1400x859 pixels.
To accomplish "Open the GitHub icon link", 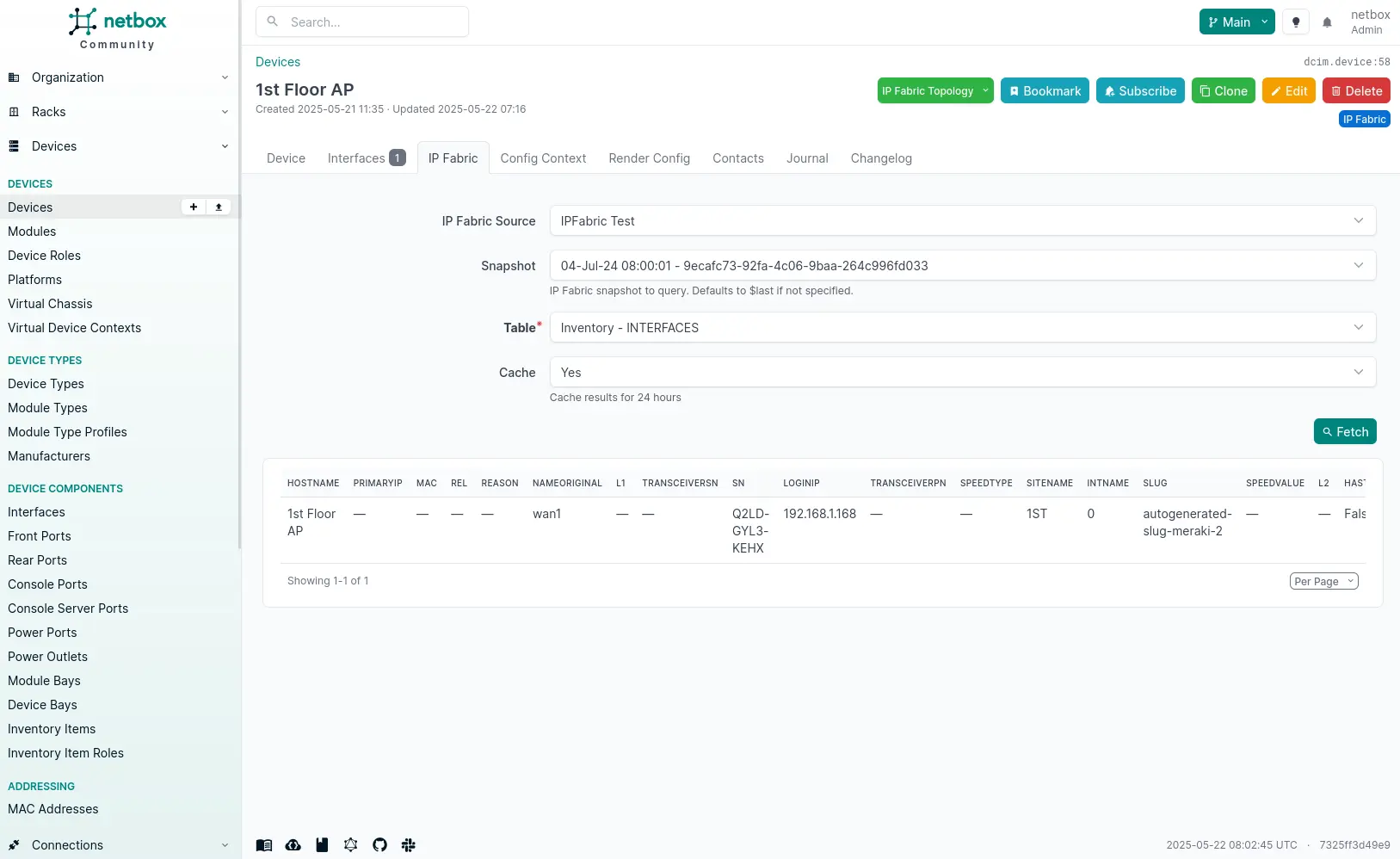I will coord(379,845).
